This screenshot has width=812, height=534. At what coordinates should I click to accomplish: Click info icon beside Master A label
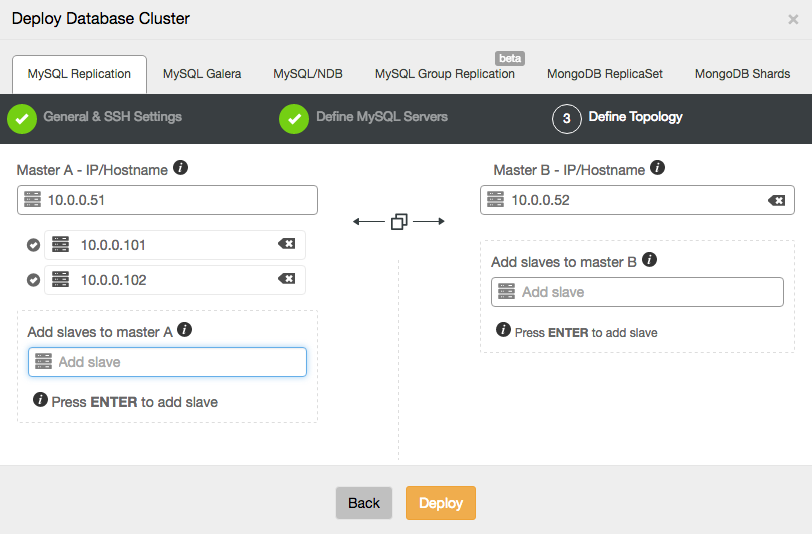180,168
